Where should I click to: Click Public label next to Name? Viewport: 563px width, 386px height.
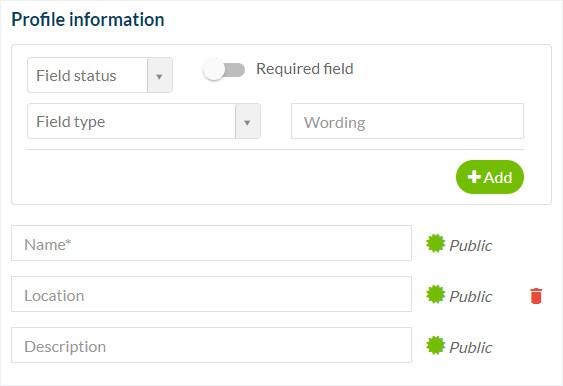click(471, 246)
